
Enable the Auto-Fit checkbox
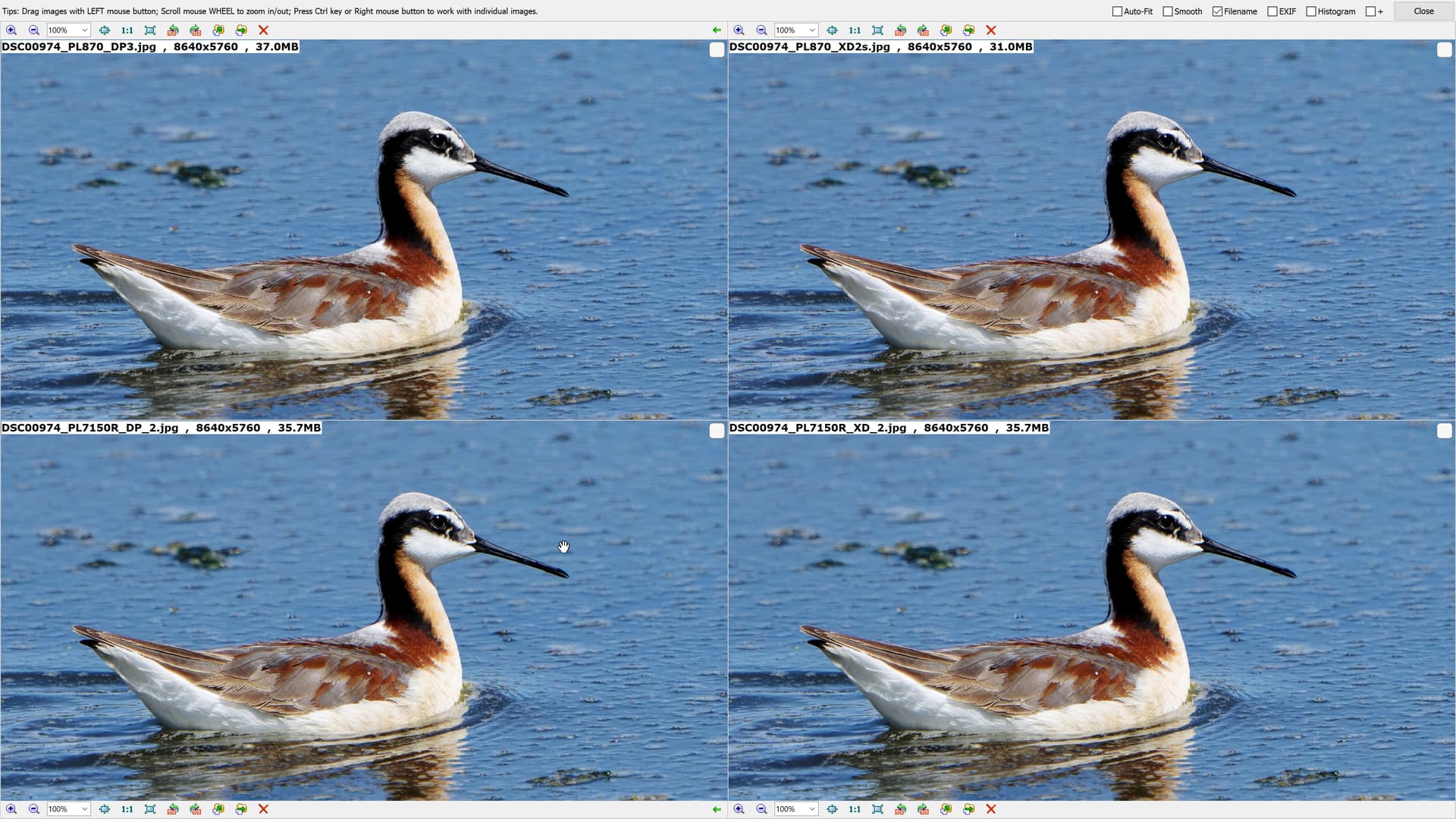coord(1117,11)
